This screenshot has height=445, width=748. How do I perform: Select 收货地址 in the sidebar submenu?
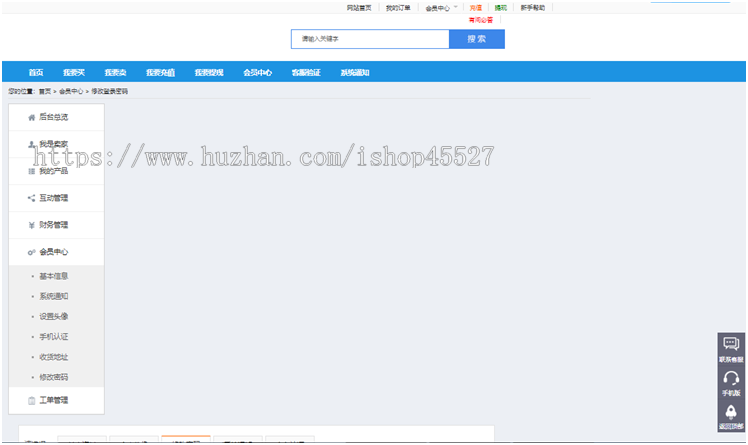coord(53,357)
